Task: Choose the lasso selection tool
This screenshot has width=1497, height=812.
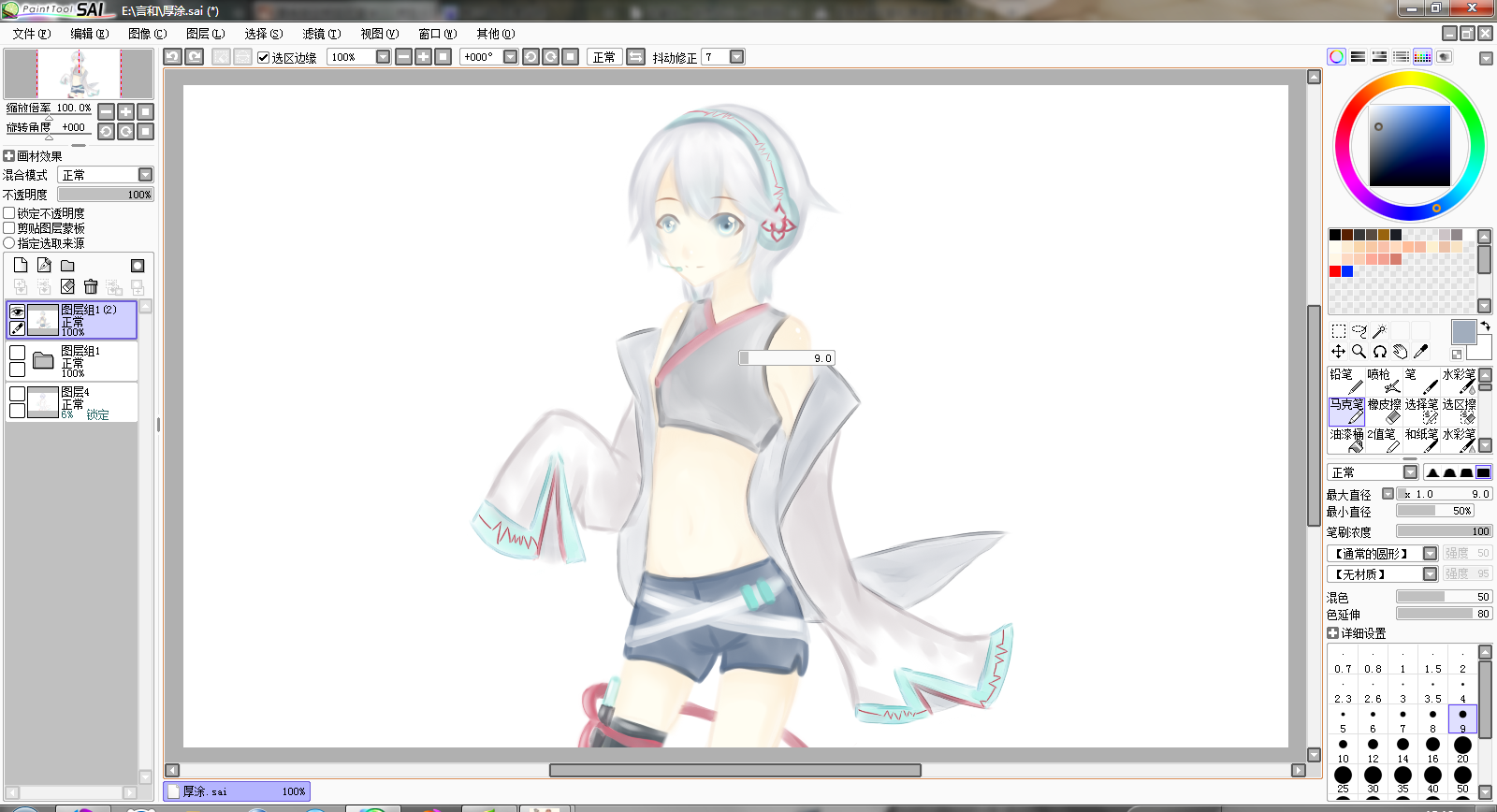Action: point(1359,331)
